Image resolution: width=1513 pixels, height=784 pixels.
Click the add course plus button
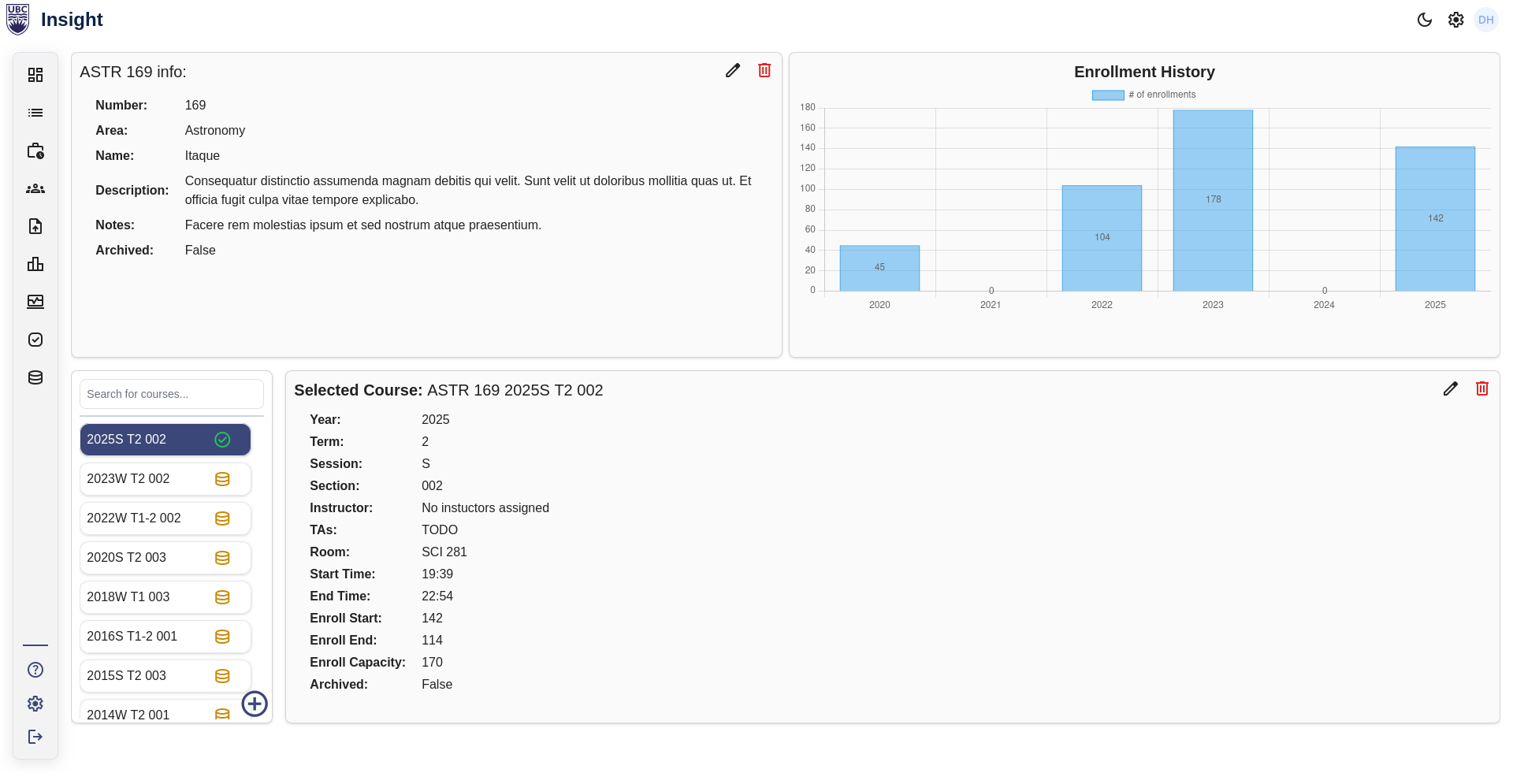coord(255,704)
